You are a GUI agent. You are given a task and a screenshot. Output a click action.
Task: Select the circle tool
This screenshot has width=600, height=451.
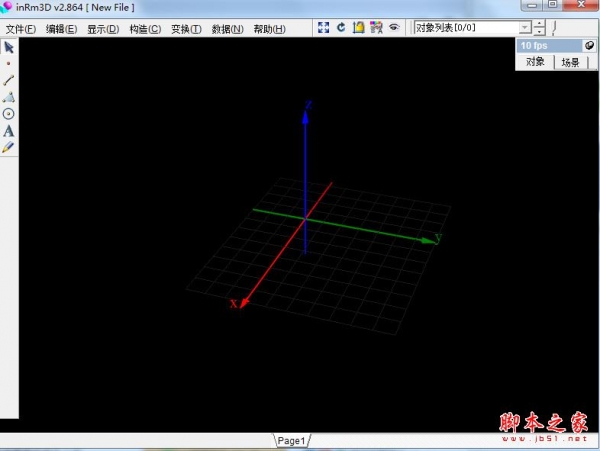[x=9, y=114]
